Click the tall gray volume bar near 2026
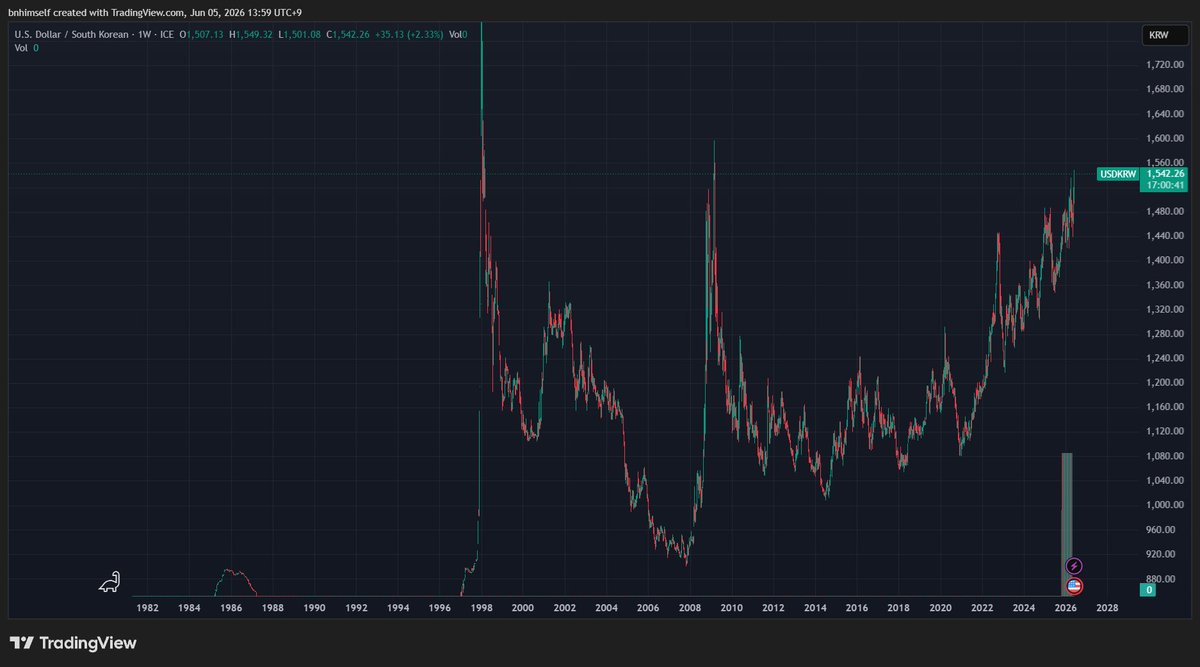 coord(1067,524)
